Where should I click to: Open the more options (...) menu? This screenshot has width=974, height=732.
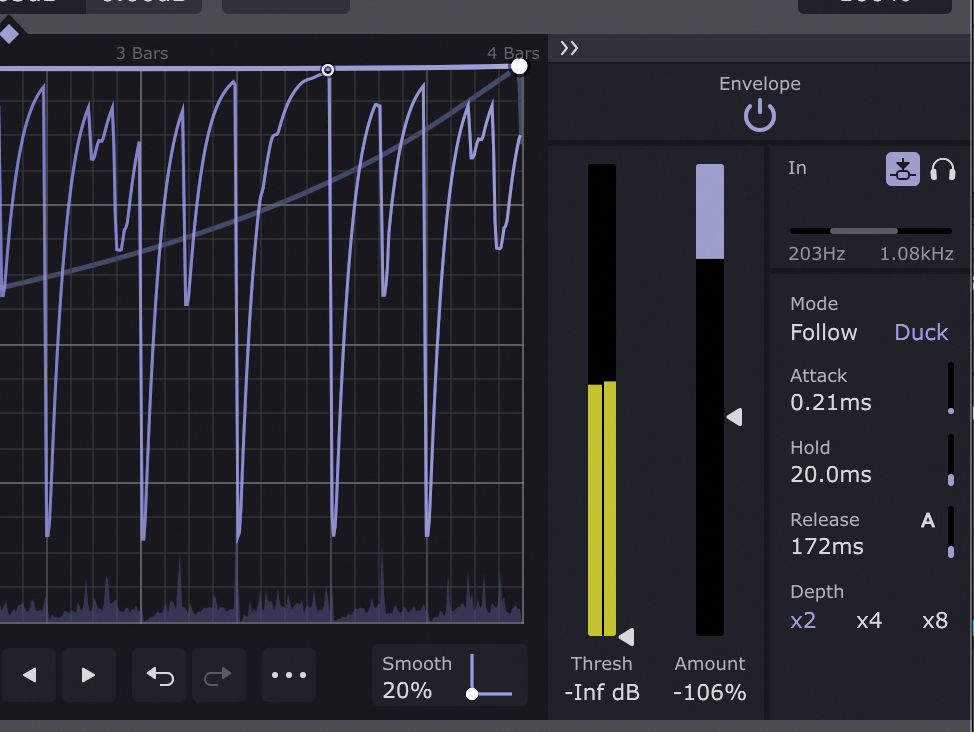point(288,675)
